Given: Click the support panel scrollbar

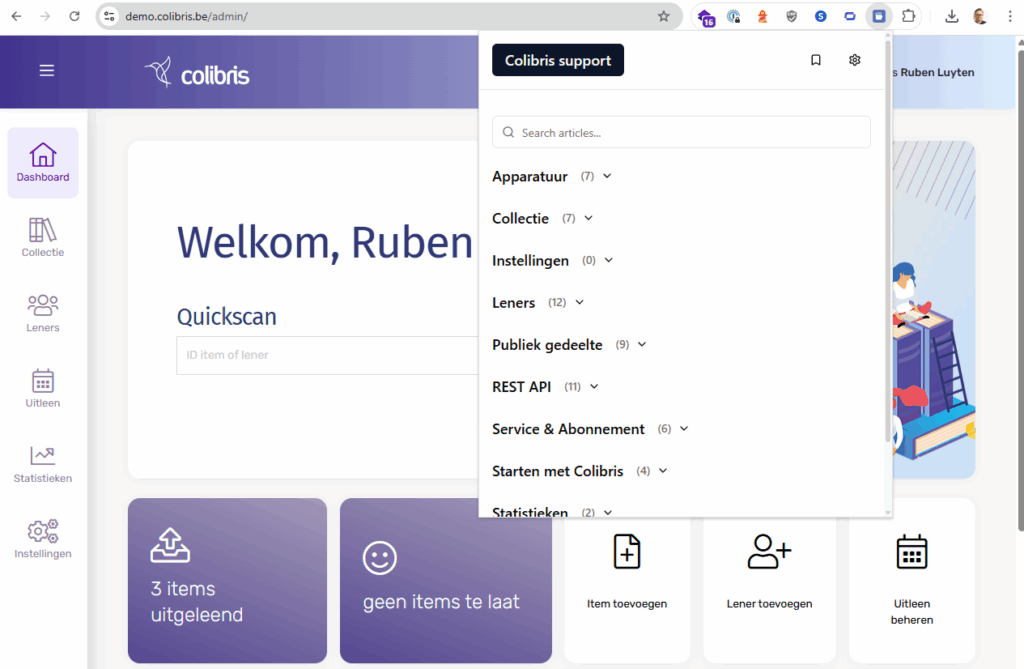Looking at the screenshot, I should coord(888,242).
